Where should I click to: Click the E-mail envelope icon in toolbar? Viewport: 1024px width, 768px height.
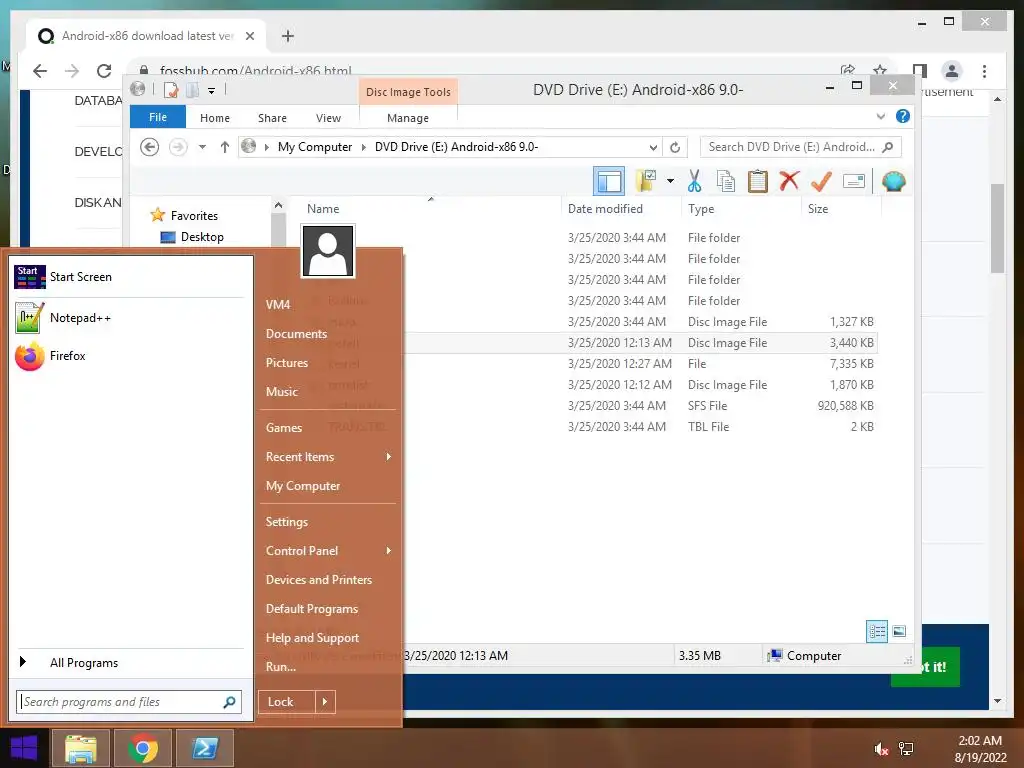click(x=854, y=181)
